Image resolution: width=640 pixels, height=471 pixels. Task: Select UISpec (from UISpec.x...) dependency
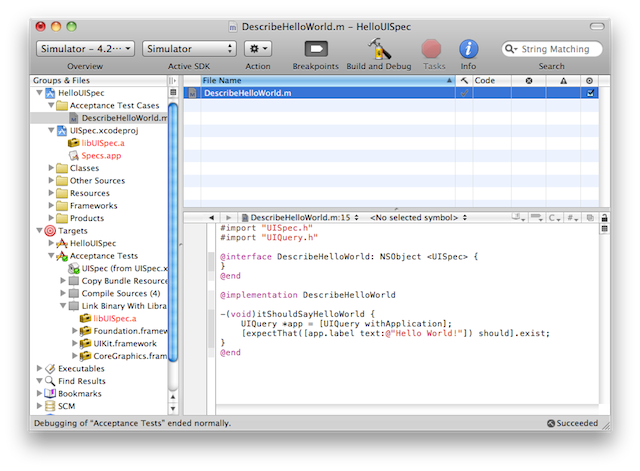(124, 268)
